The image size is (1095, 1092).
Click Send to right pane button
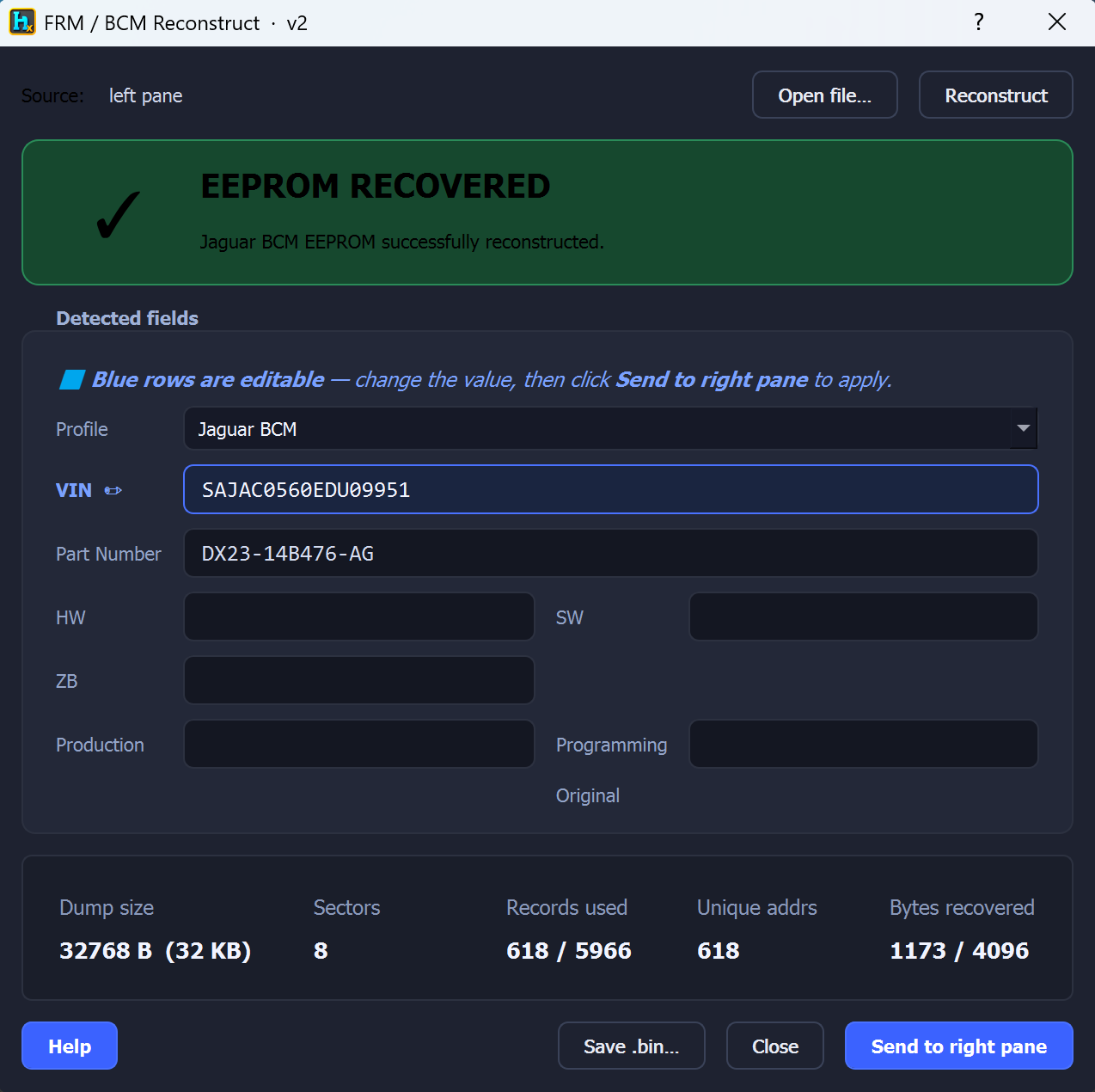click(x=959, y=1046)
